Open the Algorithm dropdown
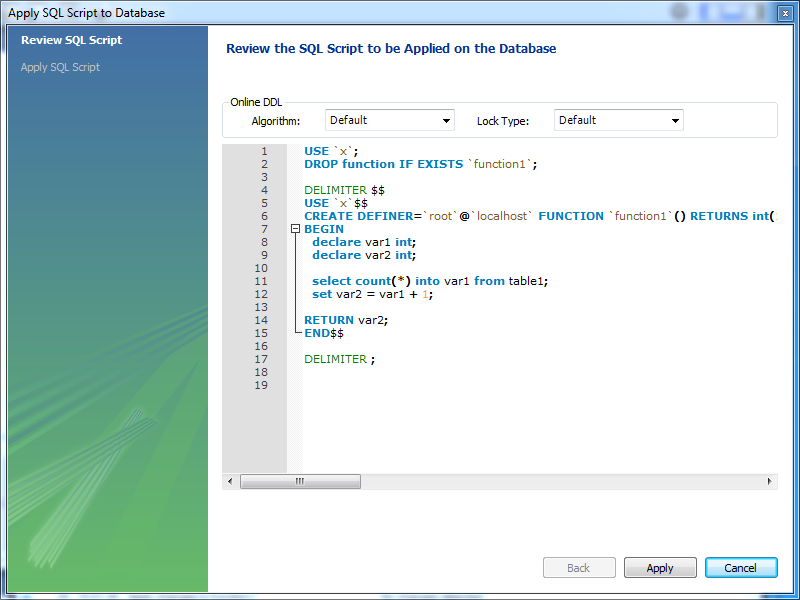 pos(390,120)
